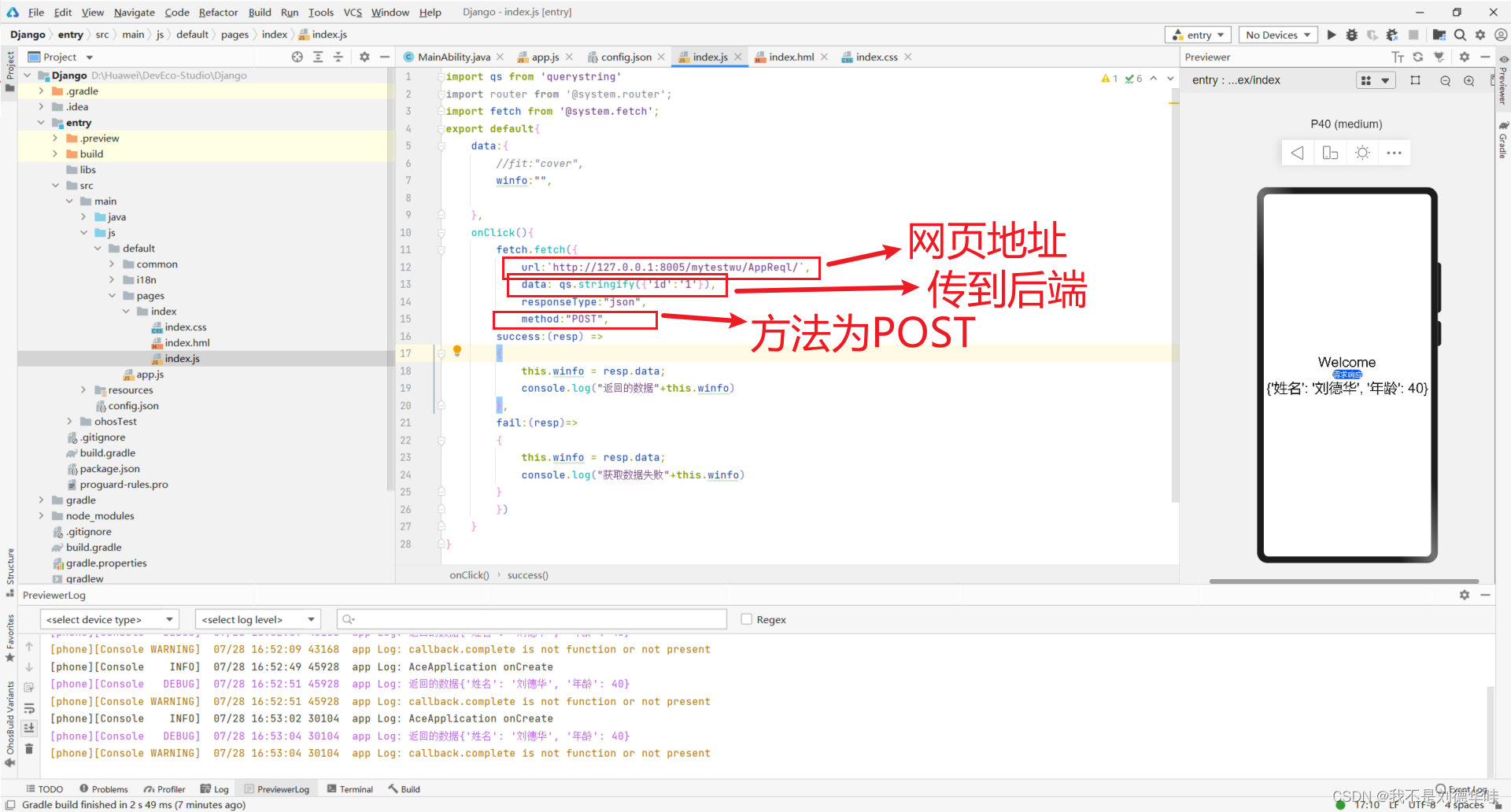Toggle the Tt font icon in Previewer toolbar
Viewport: 1511px width, 812px height.
coord(1398,57)
